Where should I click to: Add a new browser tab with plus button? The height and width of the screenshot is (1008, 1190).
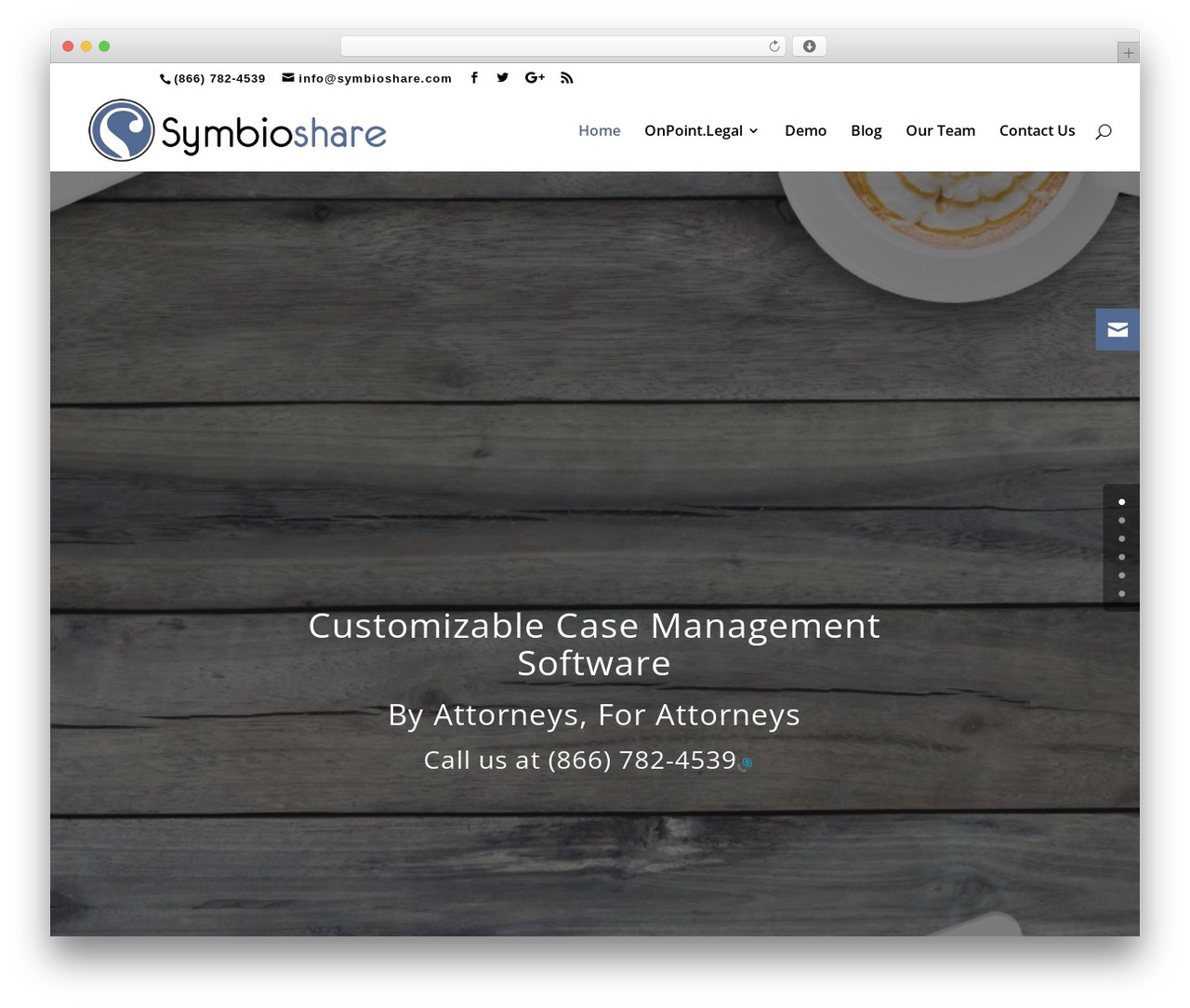(1128, 53)
